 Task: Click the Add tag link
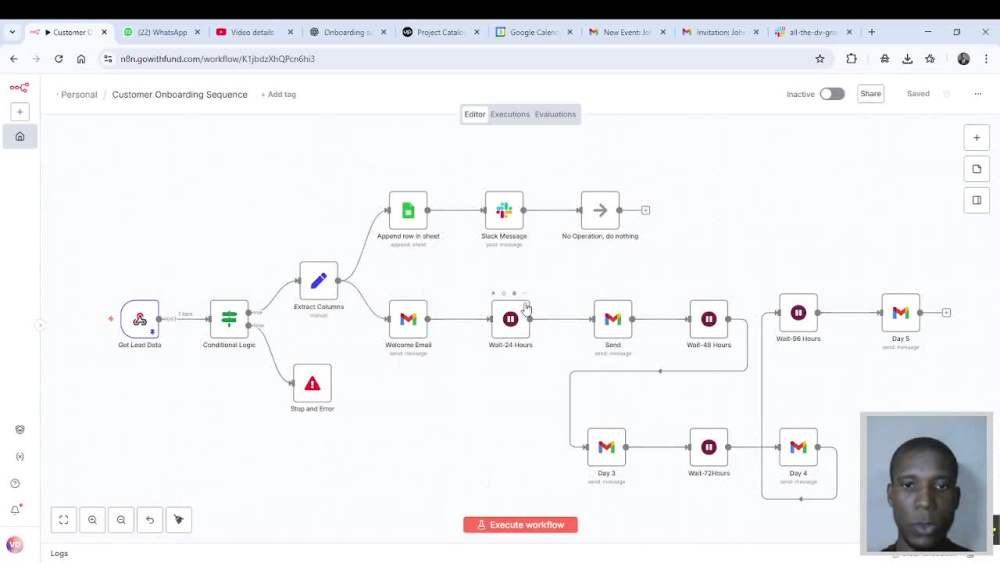click(x=279, y=94)
